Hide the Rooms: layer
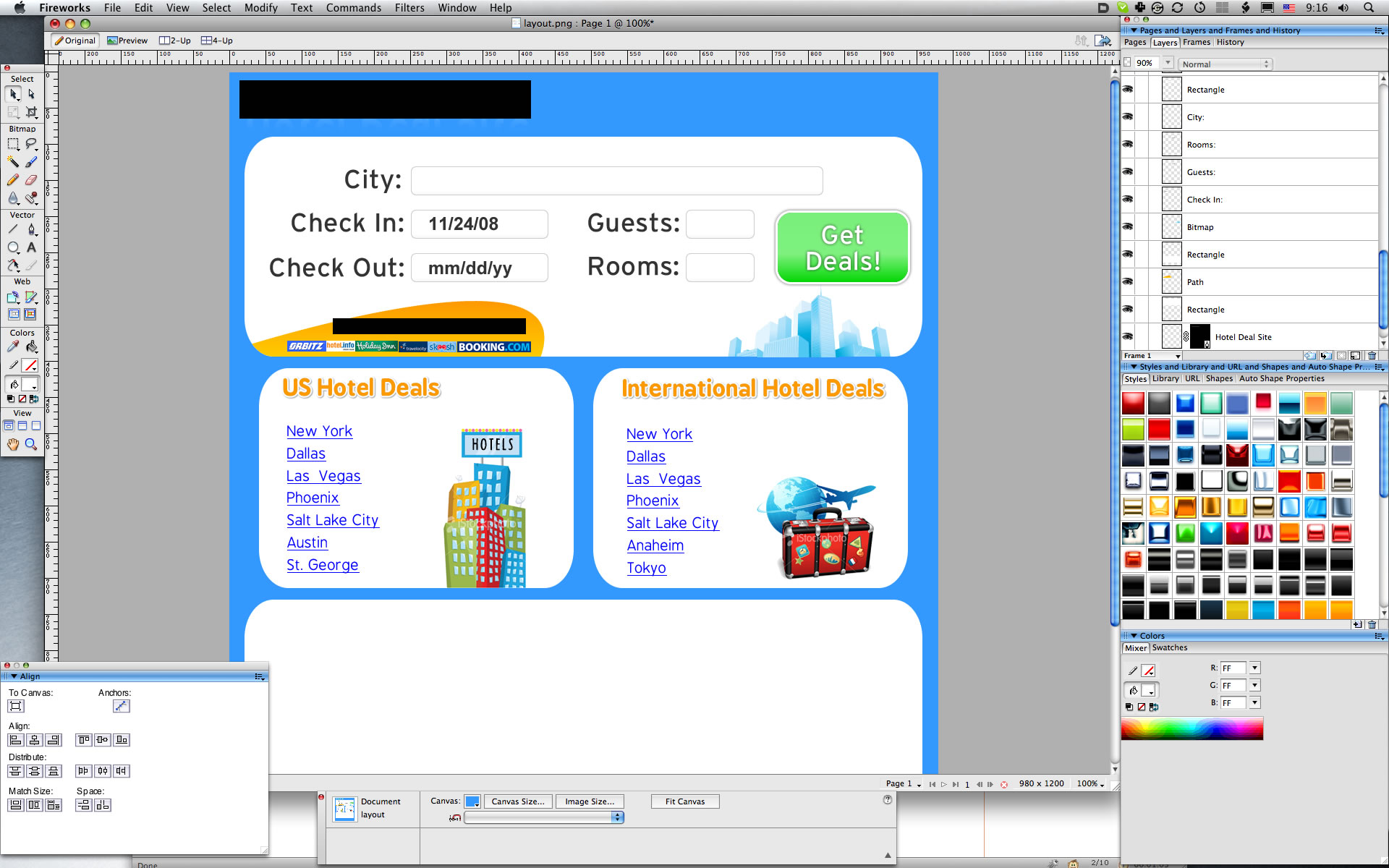Image resolution: width=1389 pixels, height=868 pixels. click(x=1127, y=144)
